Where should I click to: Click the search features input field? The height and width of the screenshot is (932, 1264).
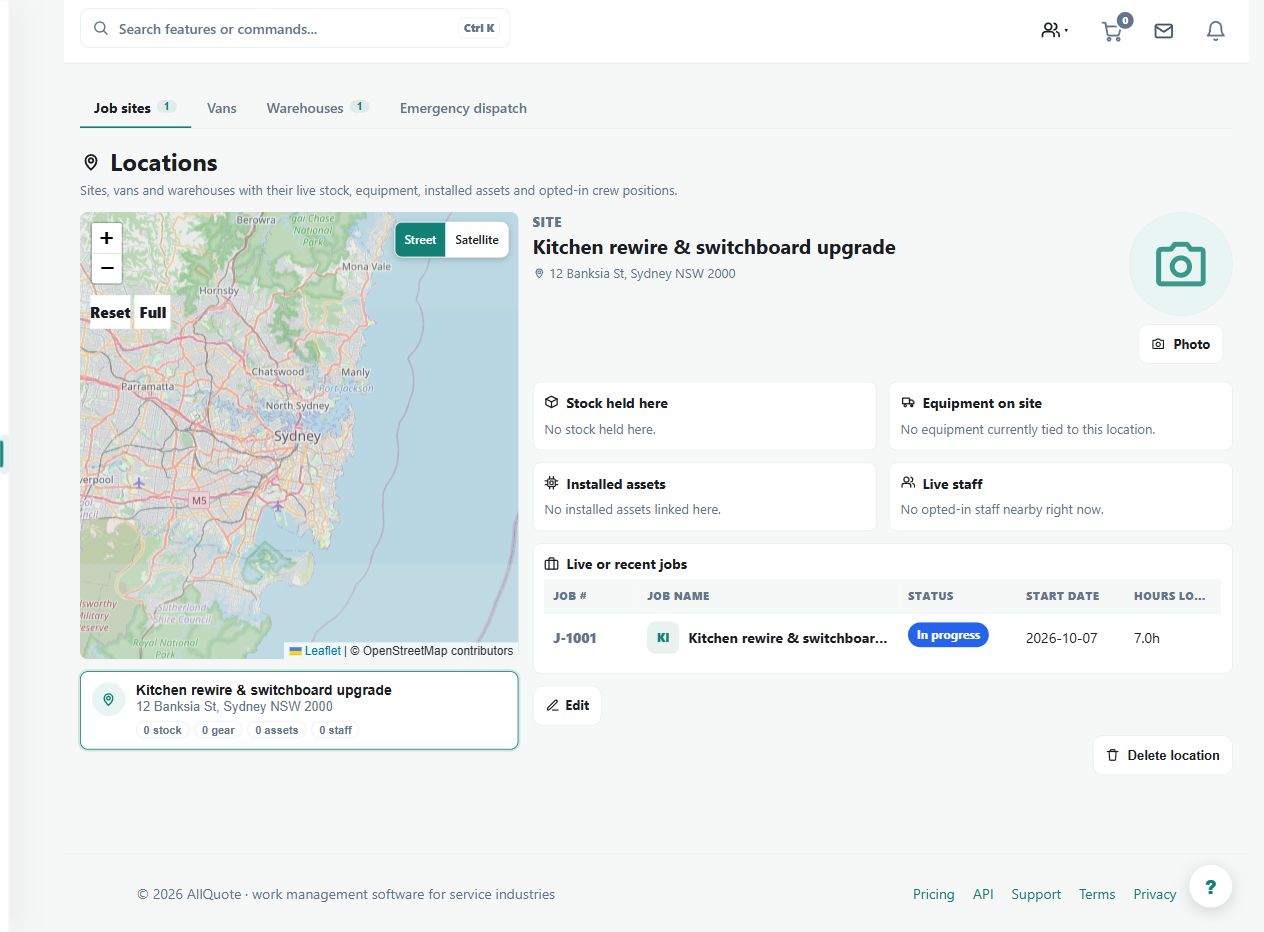coord(295,29)
